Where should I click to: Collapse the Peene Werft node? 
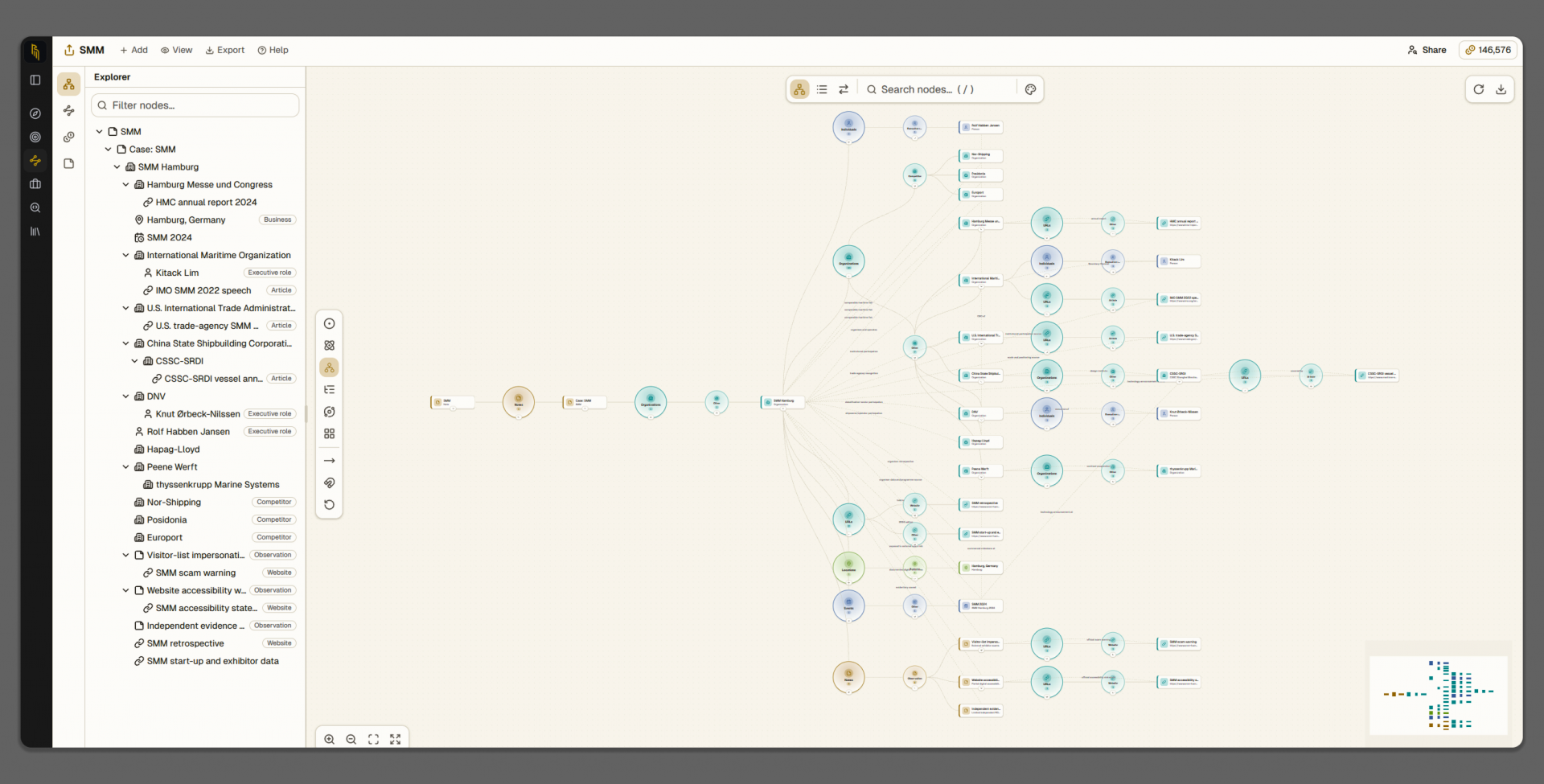(x=126, y=467)
